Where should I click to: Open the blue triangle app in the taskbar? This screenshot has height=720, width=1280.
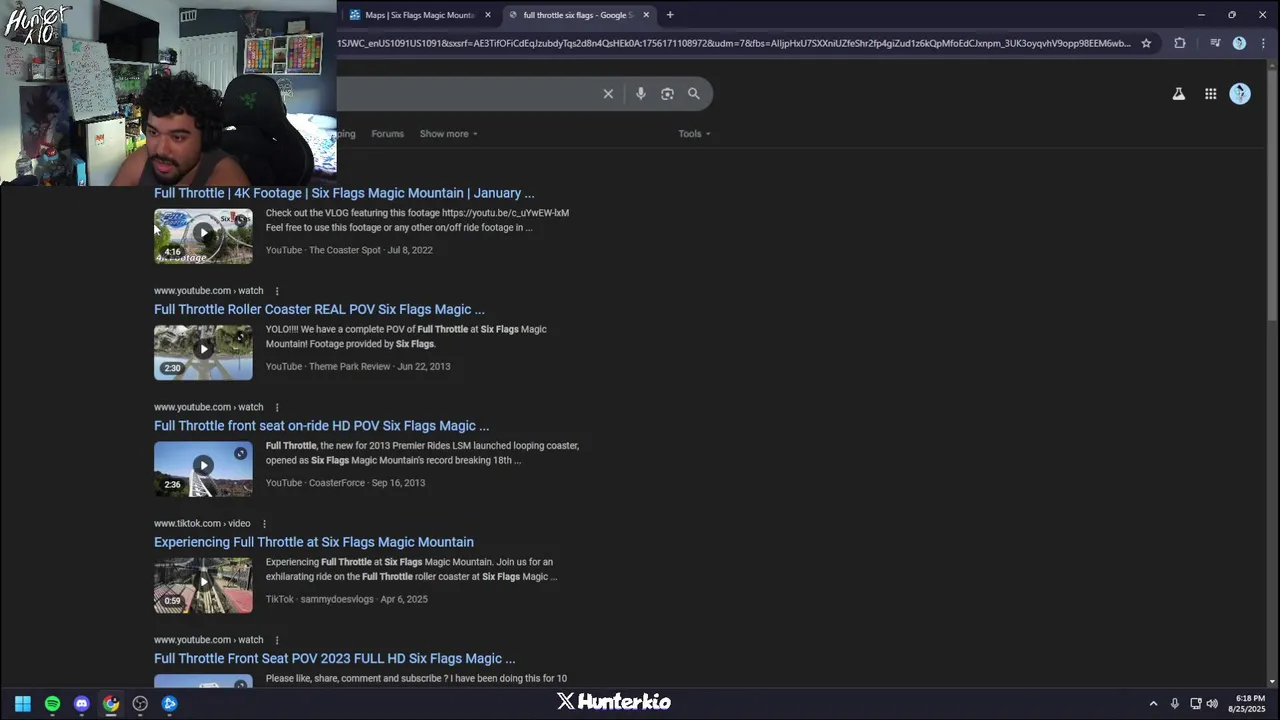170,703
